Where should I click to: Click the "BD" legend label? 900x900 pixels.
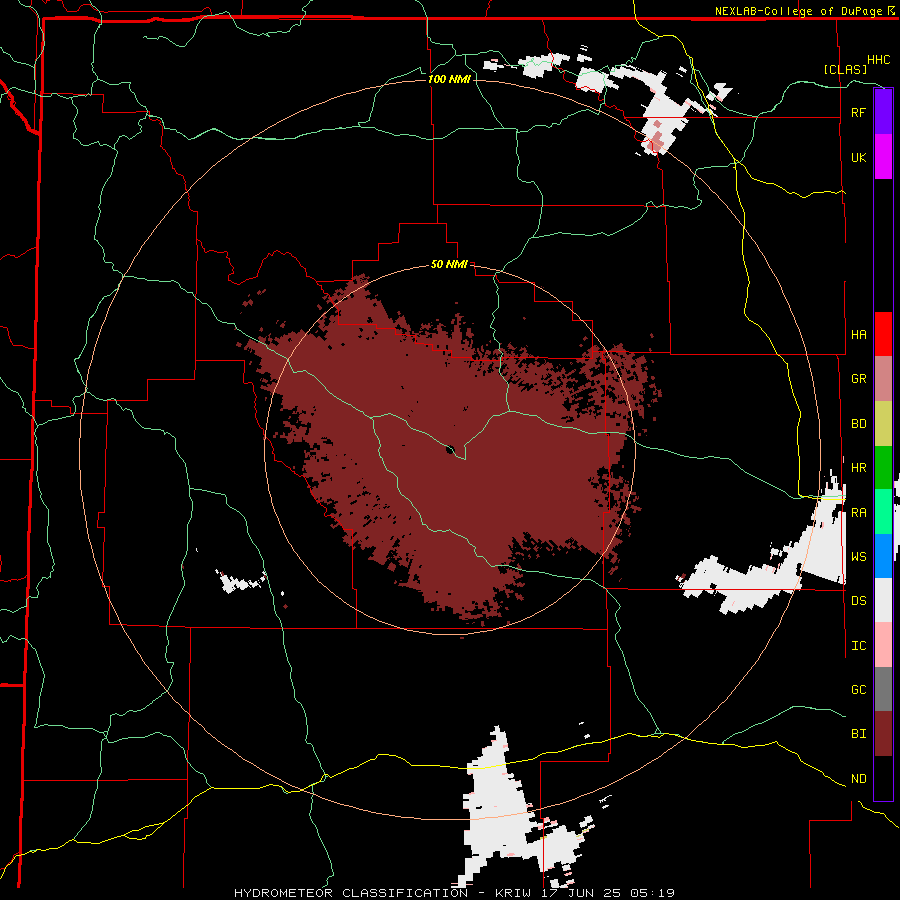click(858, 424)
